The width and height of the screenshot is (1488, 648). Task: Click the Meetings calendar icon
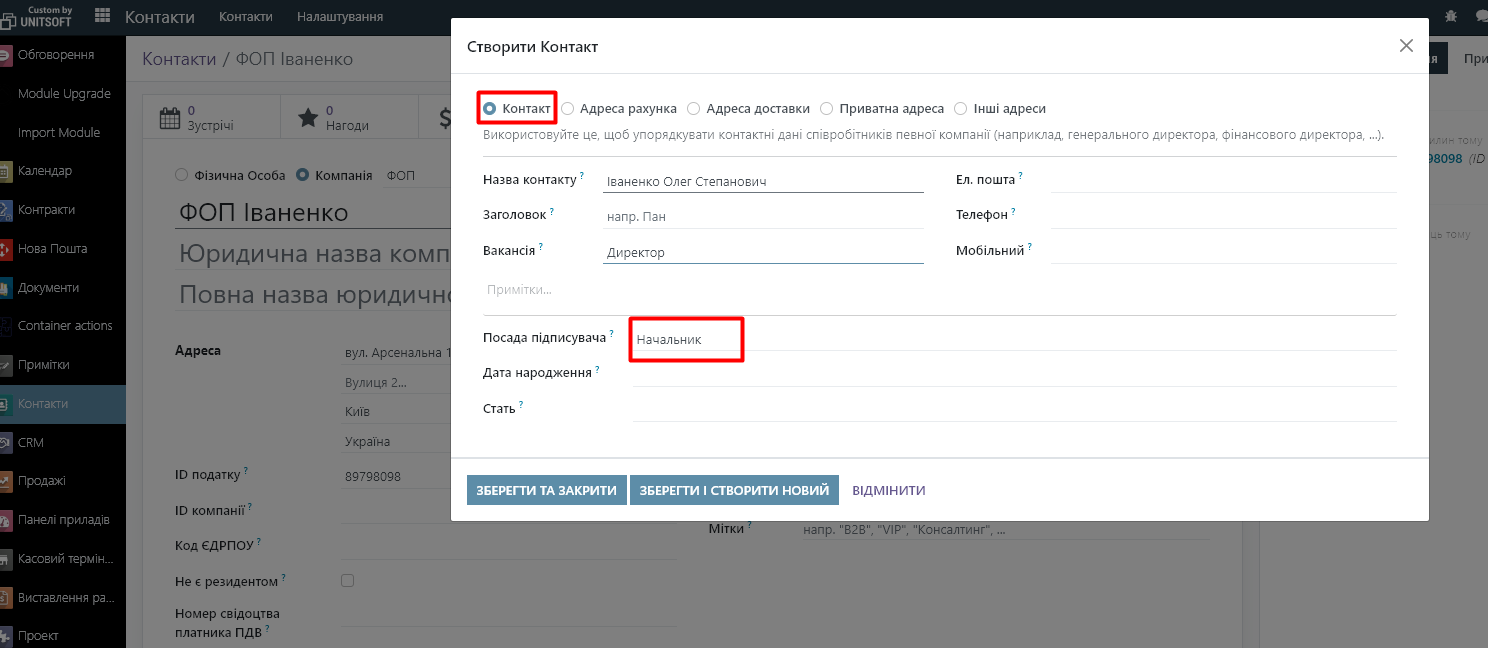tap(170, 119)
